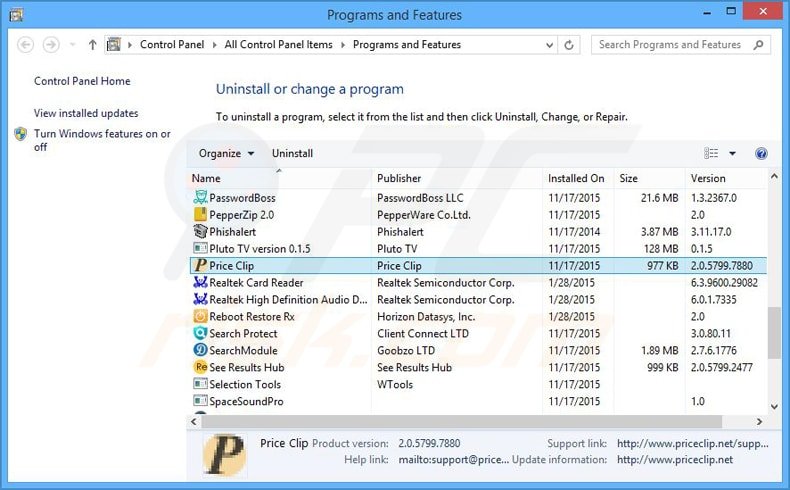The image size is (790, 490).
Task: Click the Phishalert program icon
Action: 201,232
